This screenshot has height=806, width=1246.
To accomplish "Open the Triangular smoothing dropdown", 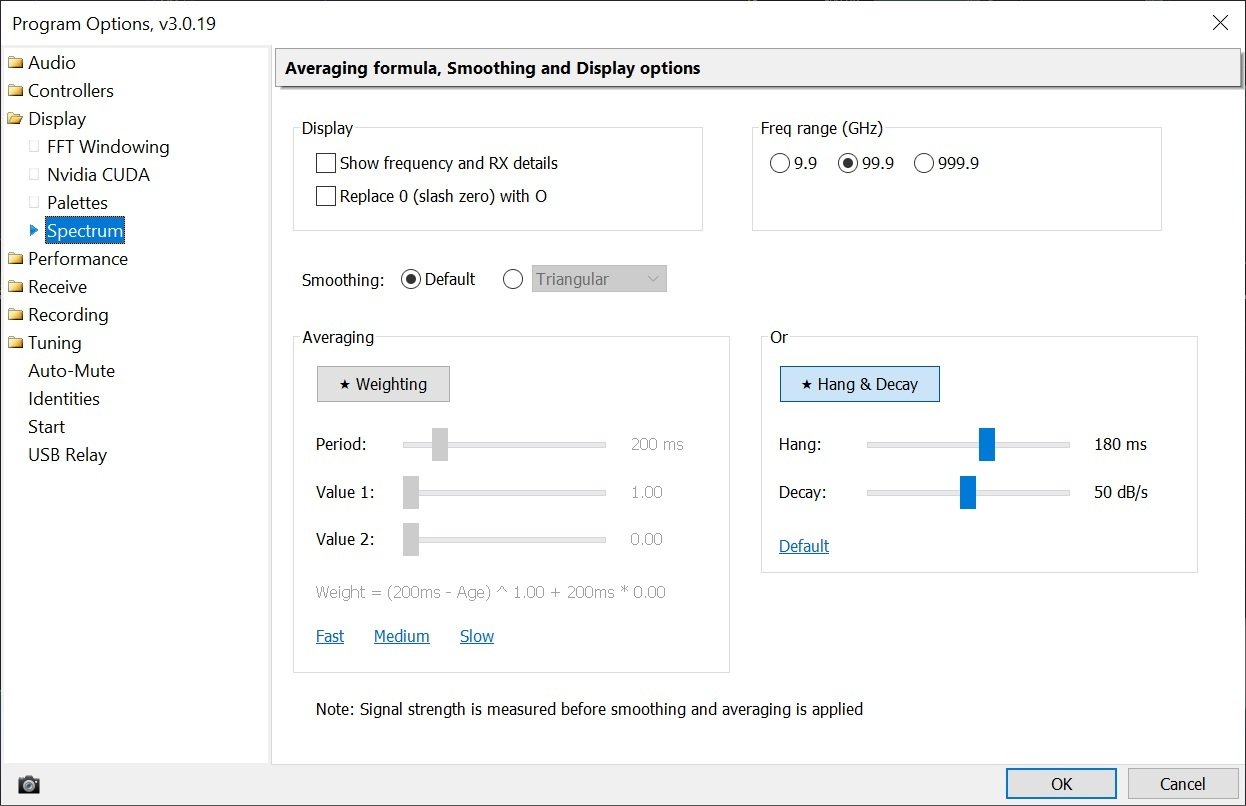I will (599, 279).
